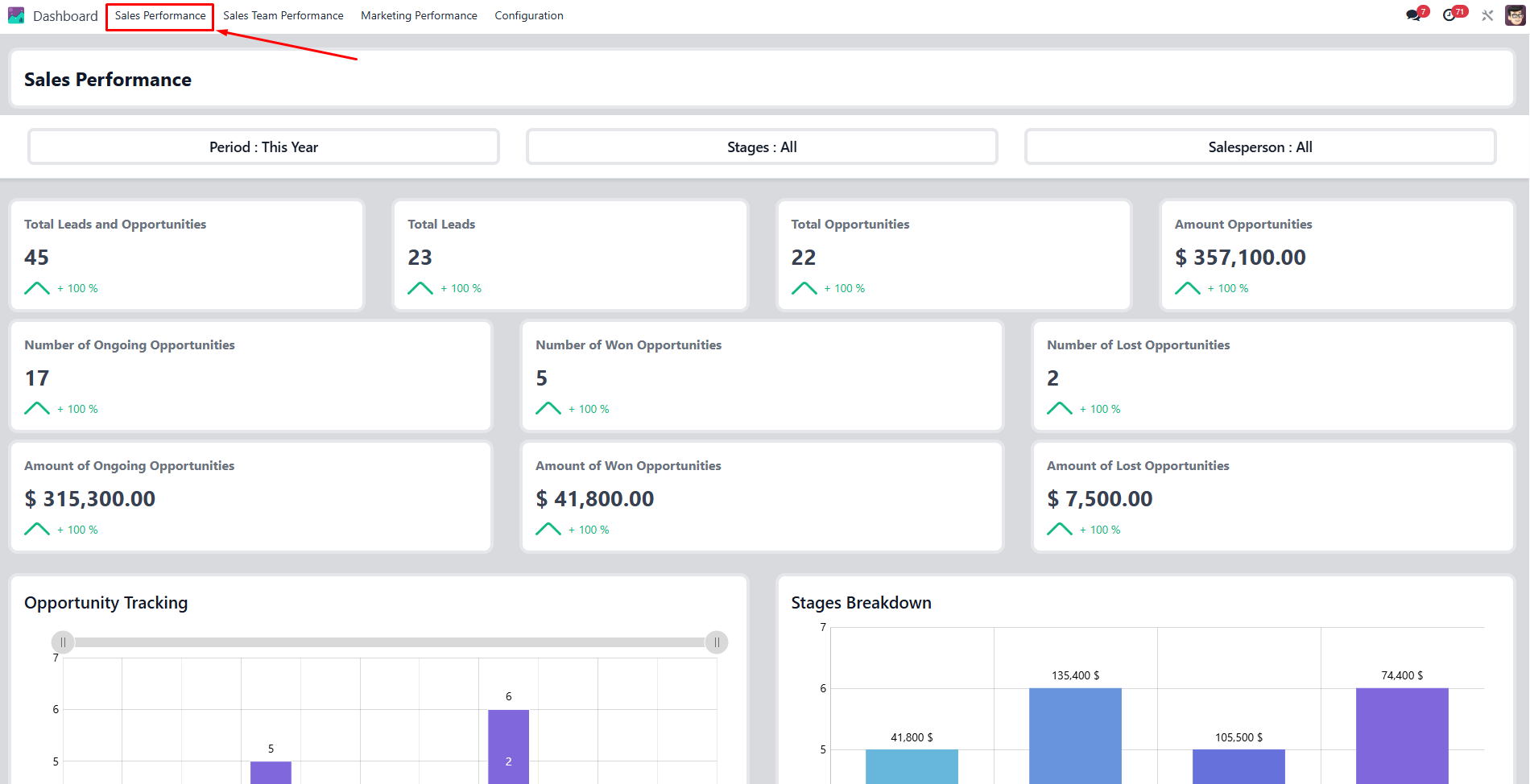Screen dimensions: 1530x784
Task: Open the messages chat icon
Action: [1413, 15]
